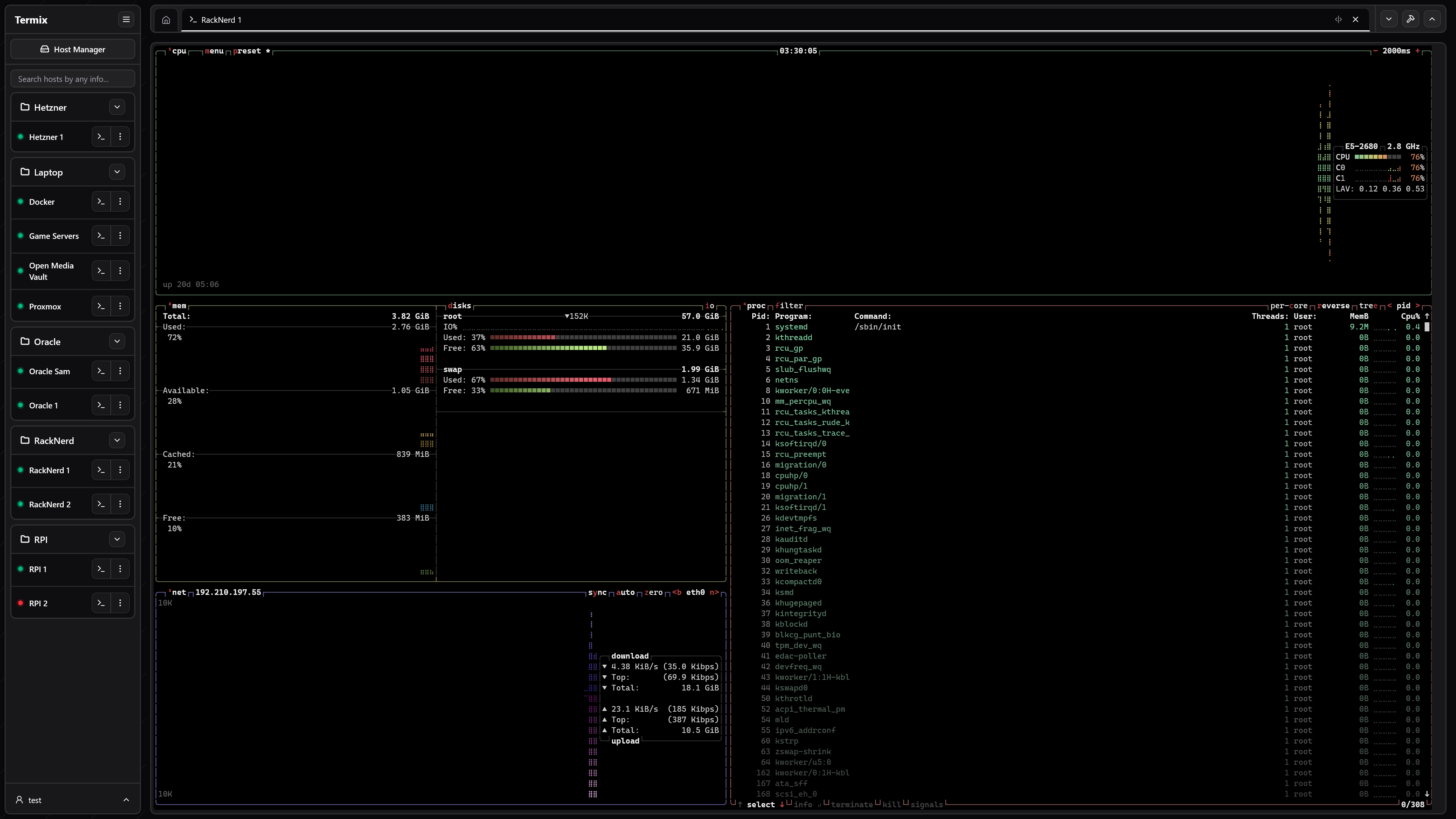The height and width of the screenshot is (819, 1456).
Task: Toggle reverse sorting in the process list
Action: pyautogui.click(x=1333, y=306)
